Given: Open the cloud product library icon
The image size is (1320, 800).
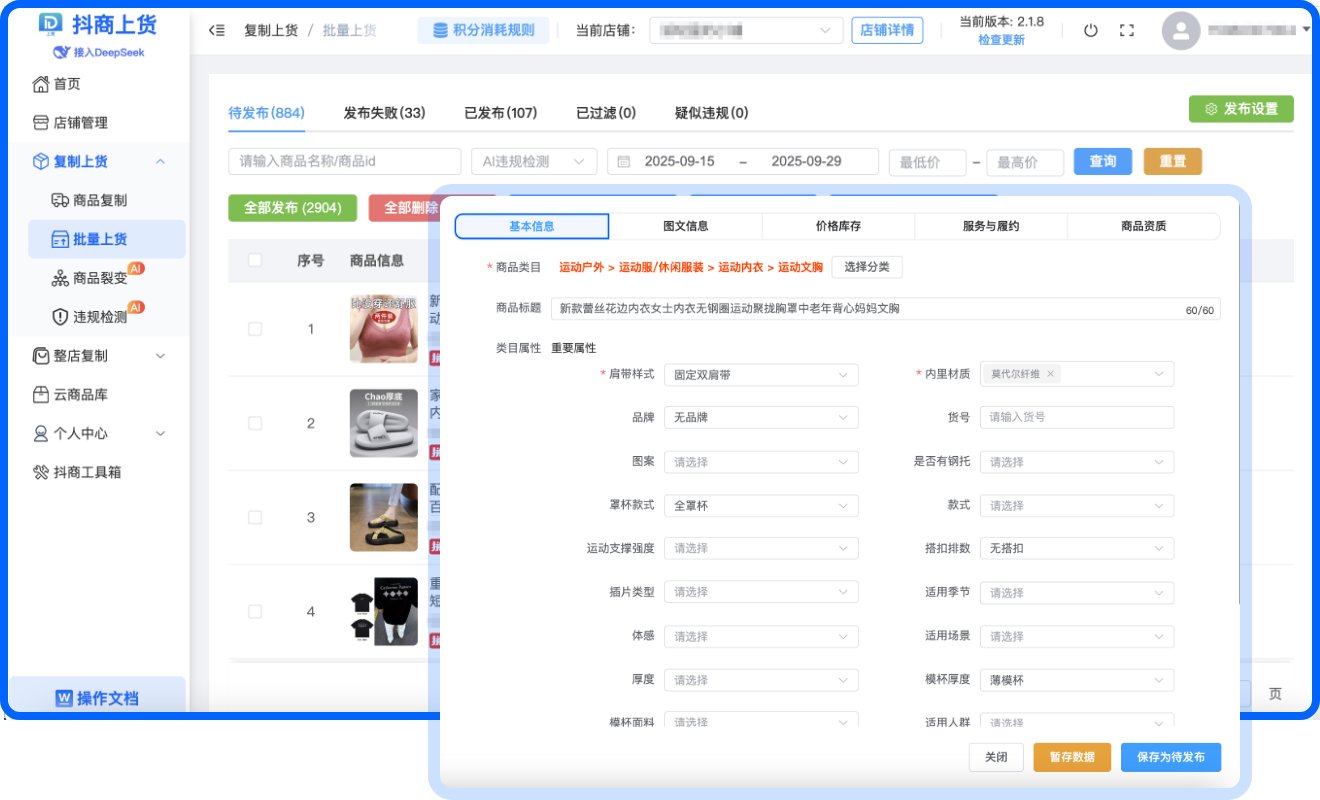Looking at the screenshot, I should [x=41, y=395].
